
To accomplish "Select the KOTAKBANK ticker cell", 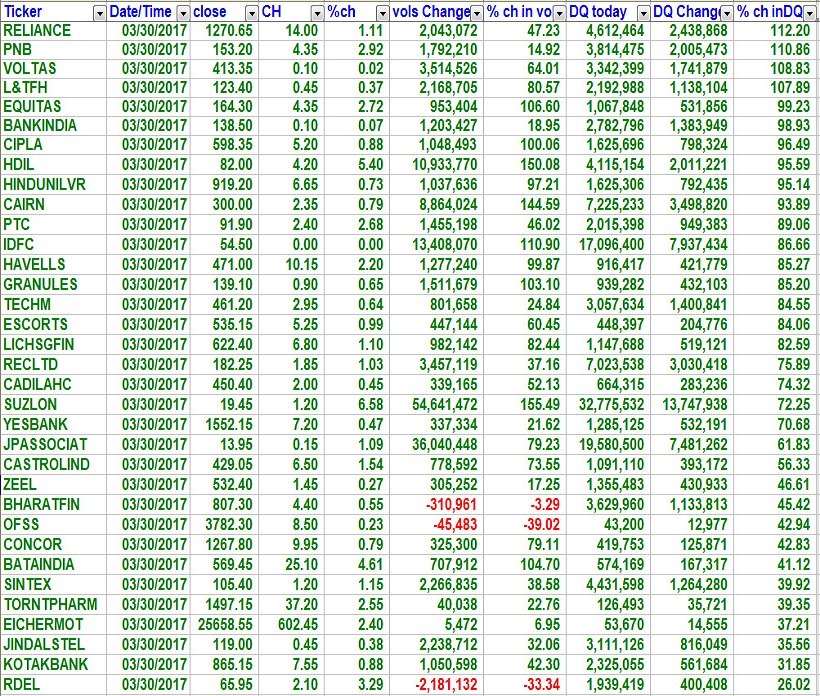I will point(53,664).
